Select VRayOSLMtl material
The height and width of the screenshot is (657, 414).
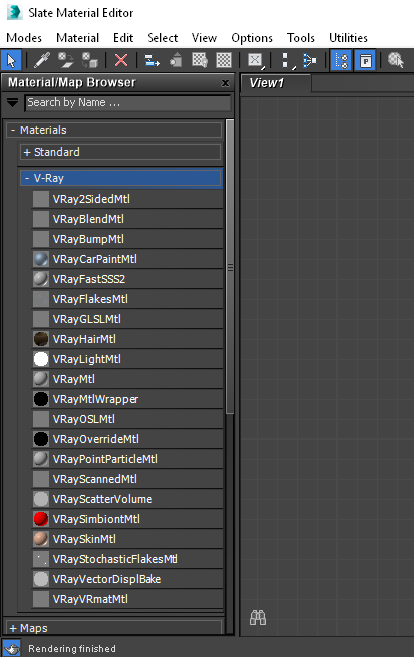[127, 419]
